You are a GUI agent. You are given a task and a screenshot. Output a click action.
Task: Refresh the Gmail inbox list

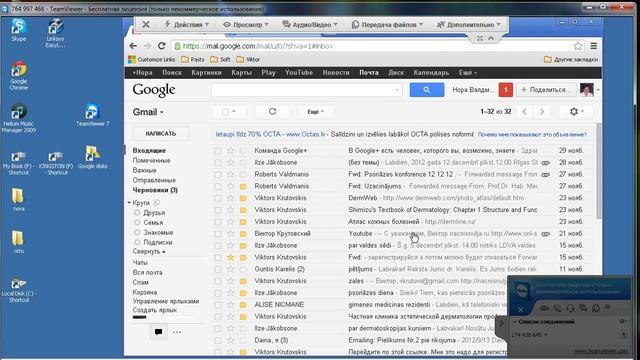(x=272, y=111)
